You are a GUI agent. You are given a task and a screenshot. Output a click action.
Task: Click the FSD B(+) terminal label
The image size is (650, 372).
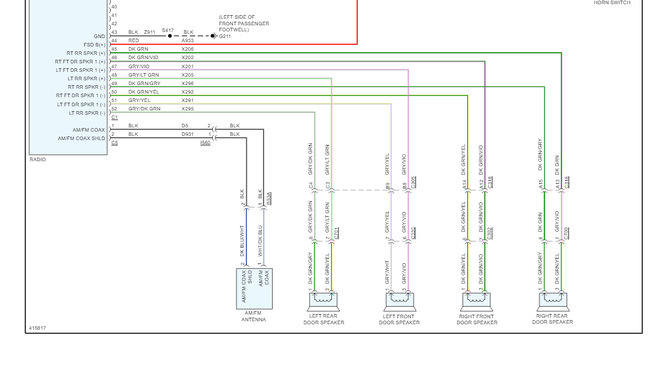[95, 45]
